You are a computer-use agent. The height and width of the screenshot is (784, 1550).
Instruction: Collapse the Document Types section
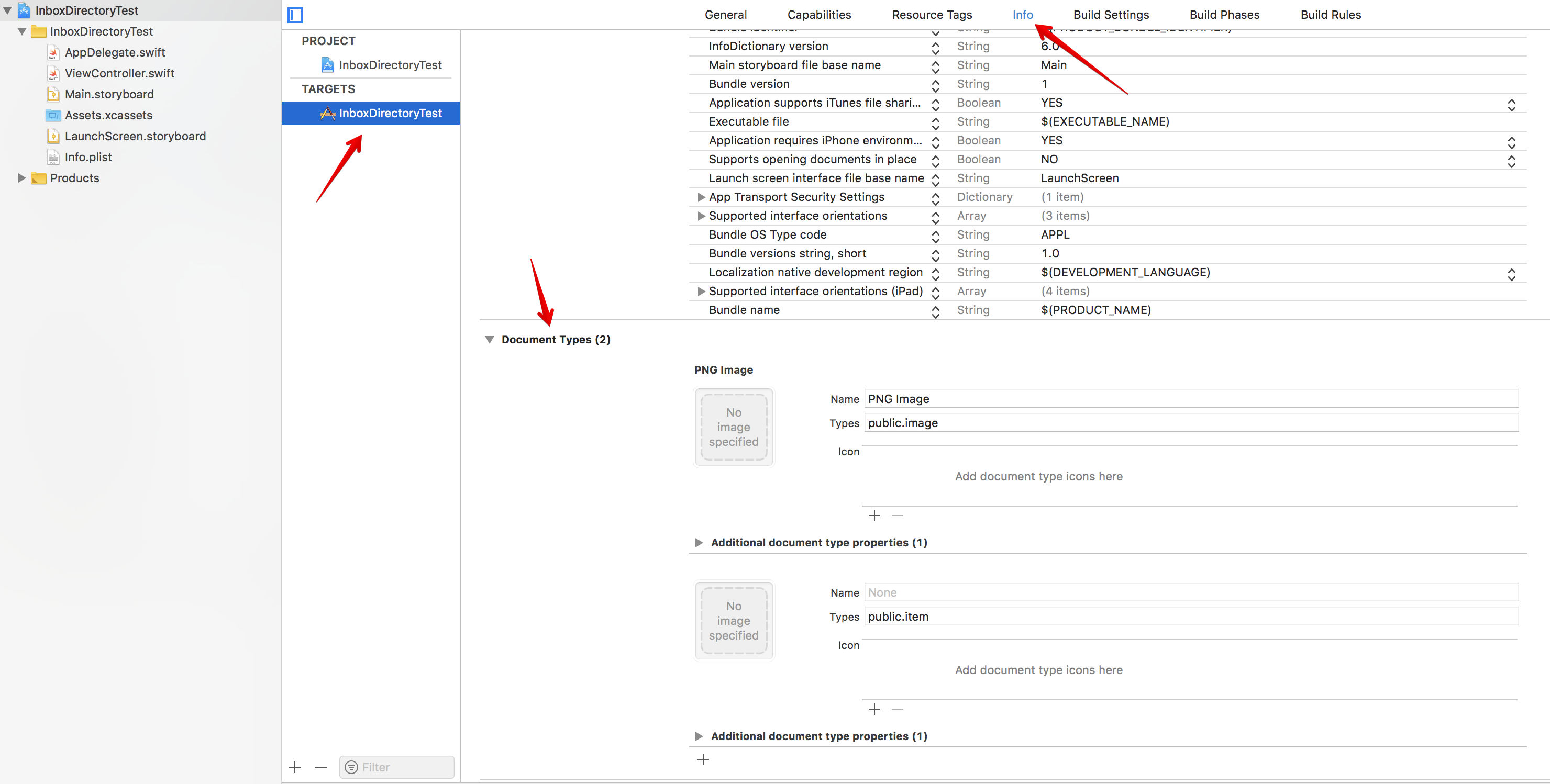(489, 340)
